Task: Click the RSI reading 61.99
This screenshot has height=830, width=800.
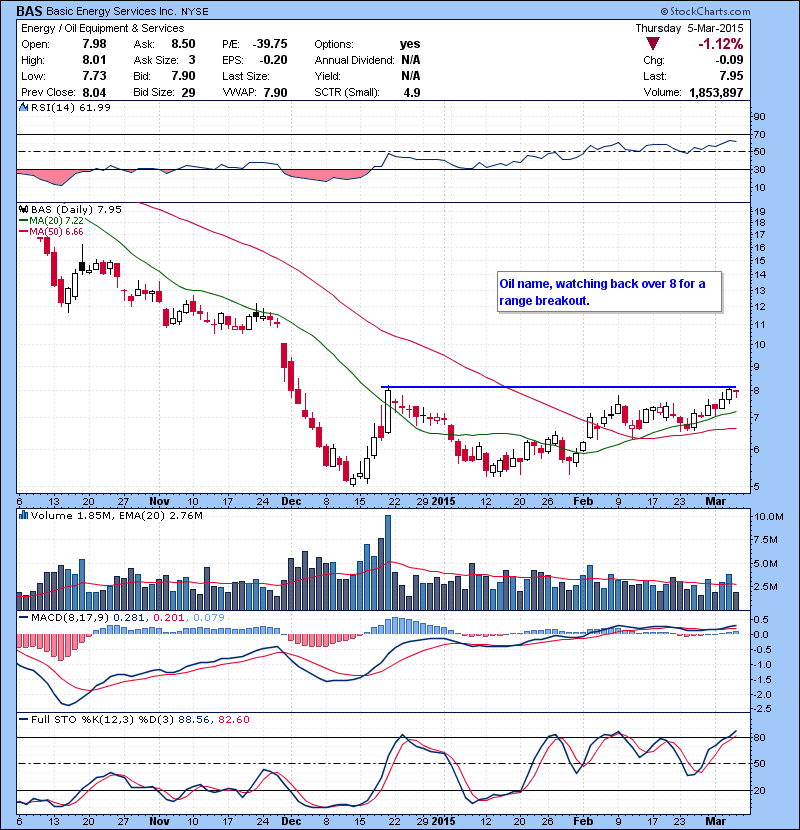Action: (x=95, y=107)
